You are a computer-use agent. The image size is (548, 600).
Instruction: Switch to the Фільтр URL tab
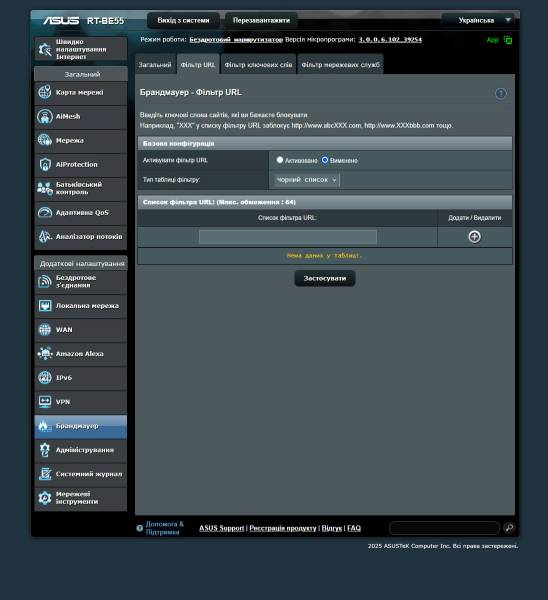tap(198, 65)
